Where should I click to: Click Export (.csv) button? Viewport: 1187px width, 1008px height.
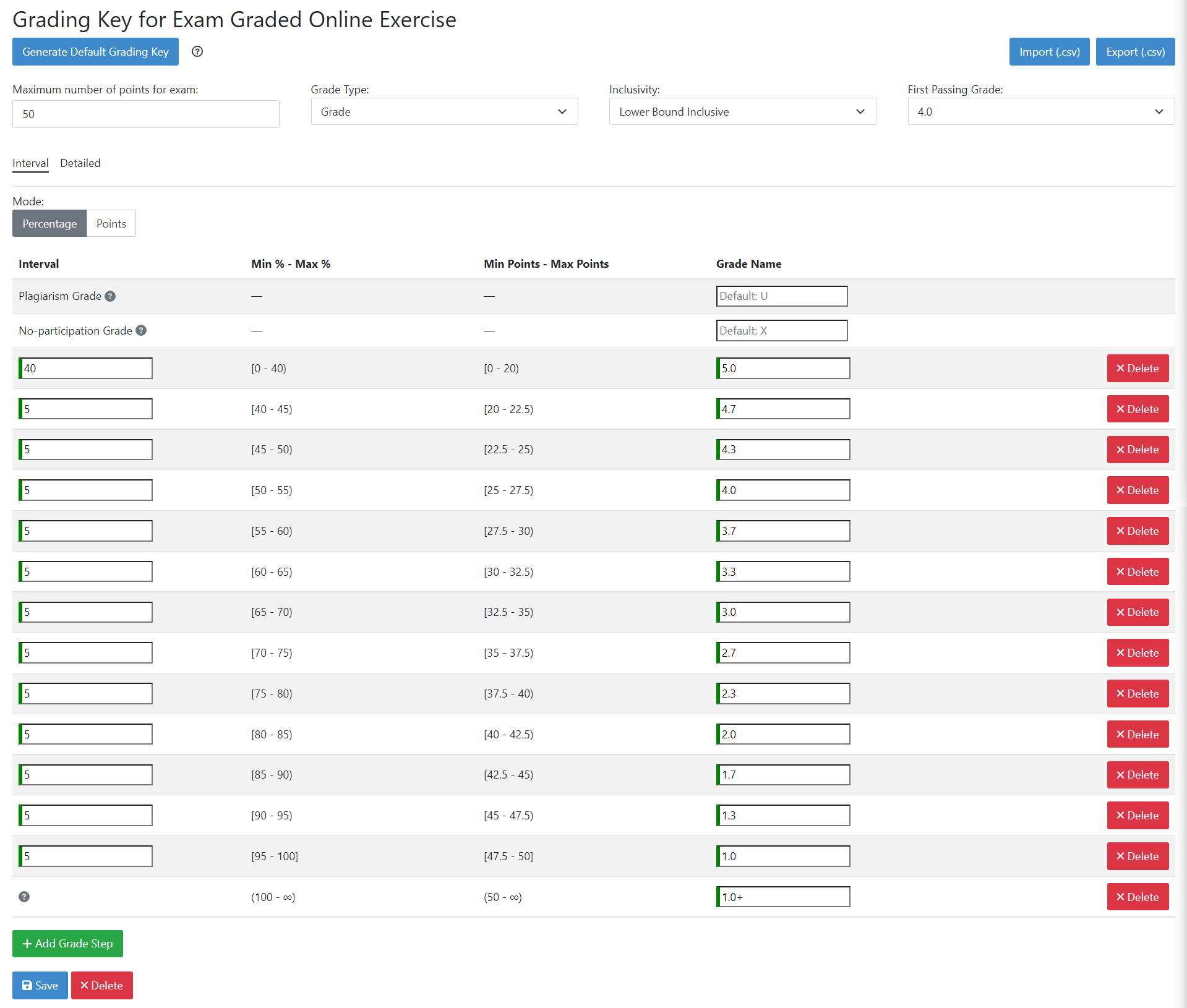coord(1135,52)
